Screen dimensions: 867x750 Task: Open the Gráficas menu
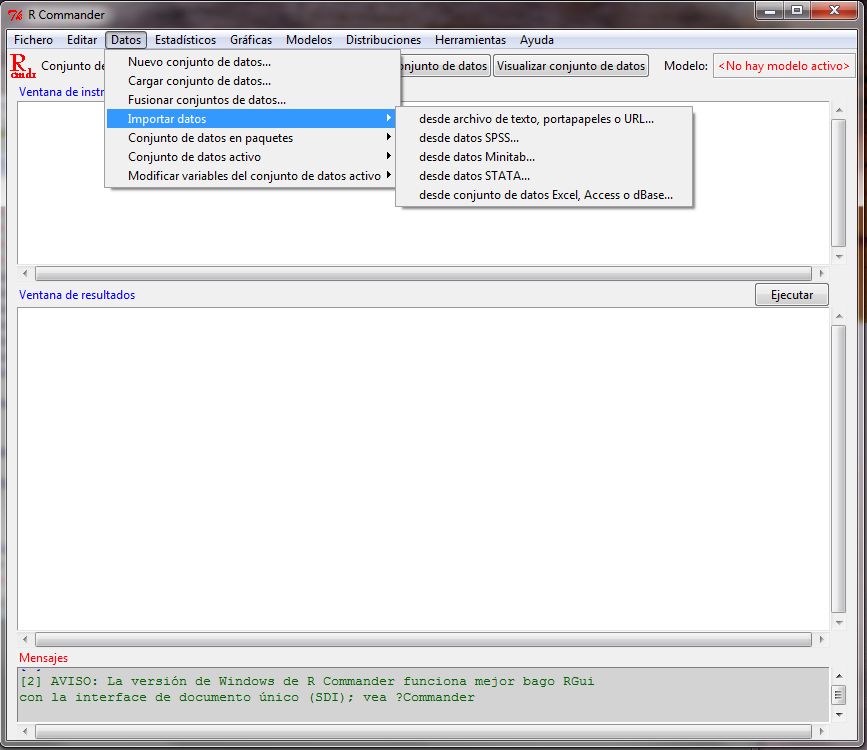(x=251, y=40)
